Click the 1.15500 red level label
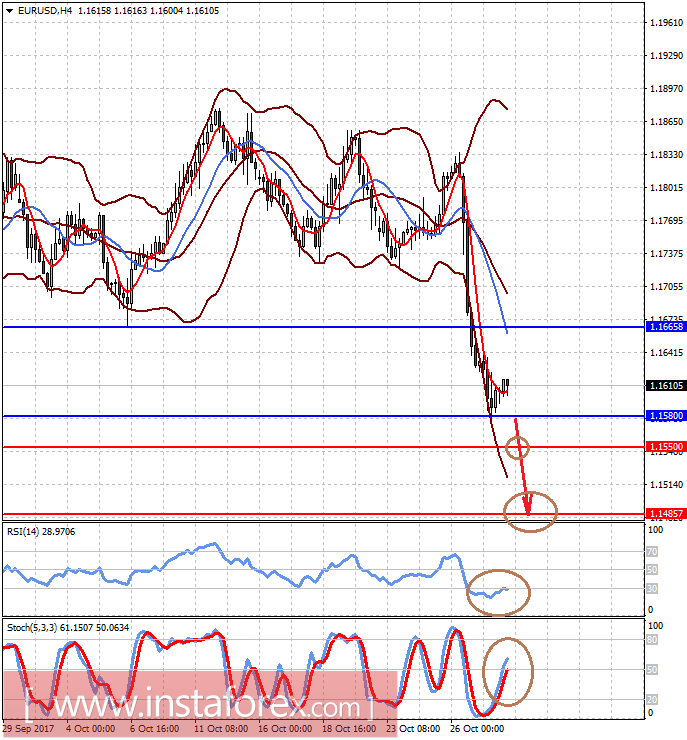 [x=663, y=446]
